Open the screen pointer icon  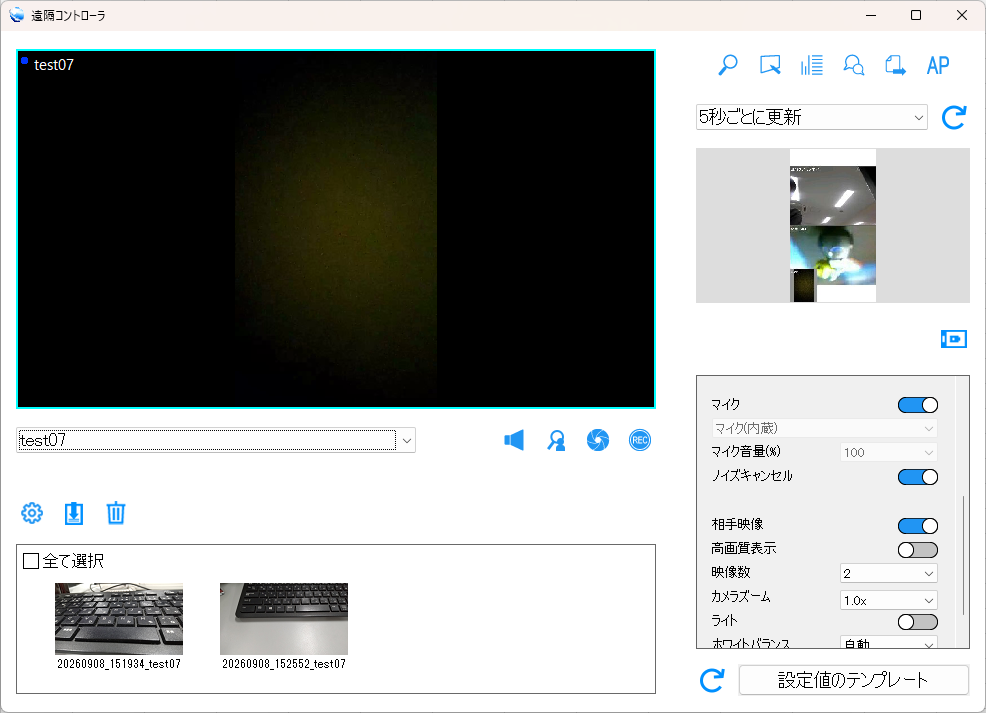(770, 65)
